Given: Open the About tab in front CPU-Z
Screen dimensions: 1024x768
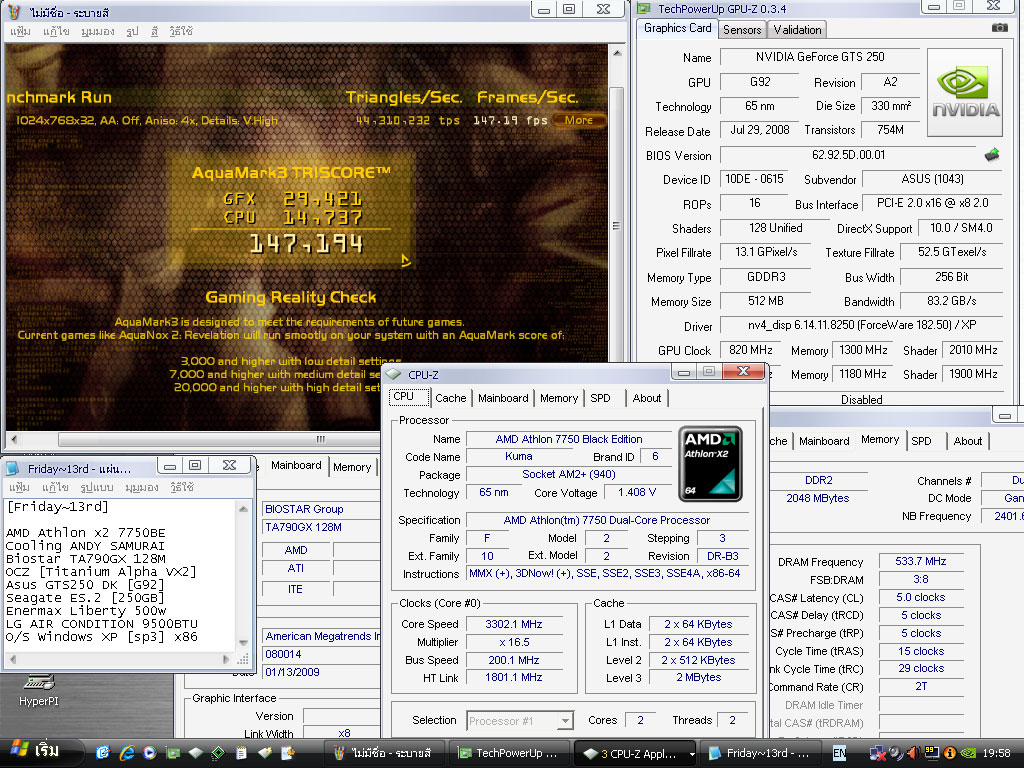Looking at the screenshot, I should point(647,398).
